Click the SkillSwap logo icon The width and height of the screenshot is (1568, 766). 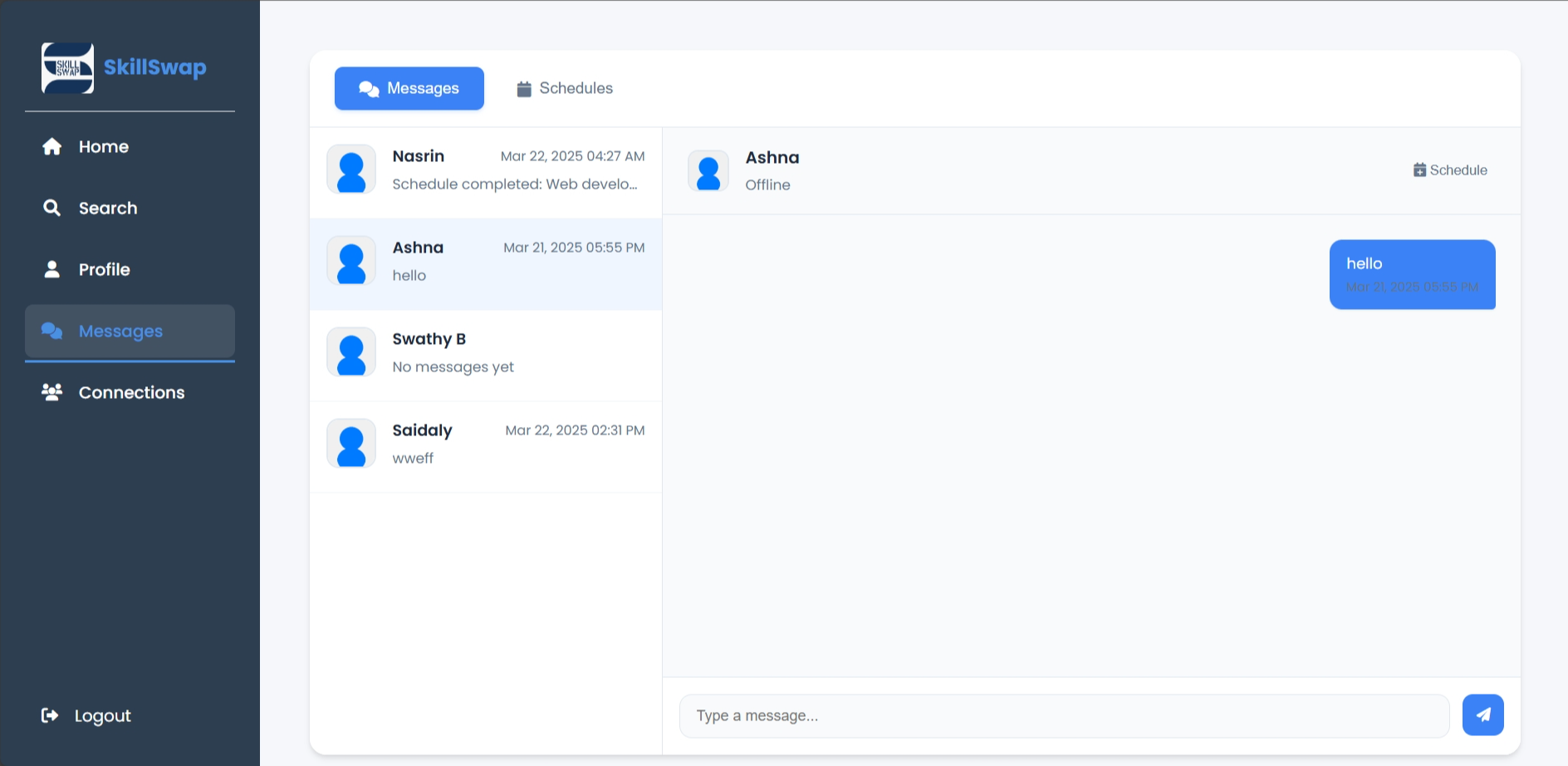tap(67, 68)
